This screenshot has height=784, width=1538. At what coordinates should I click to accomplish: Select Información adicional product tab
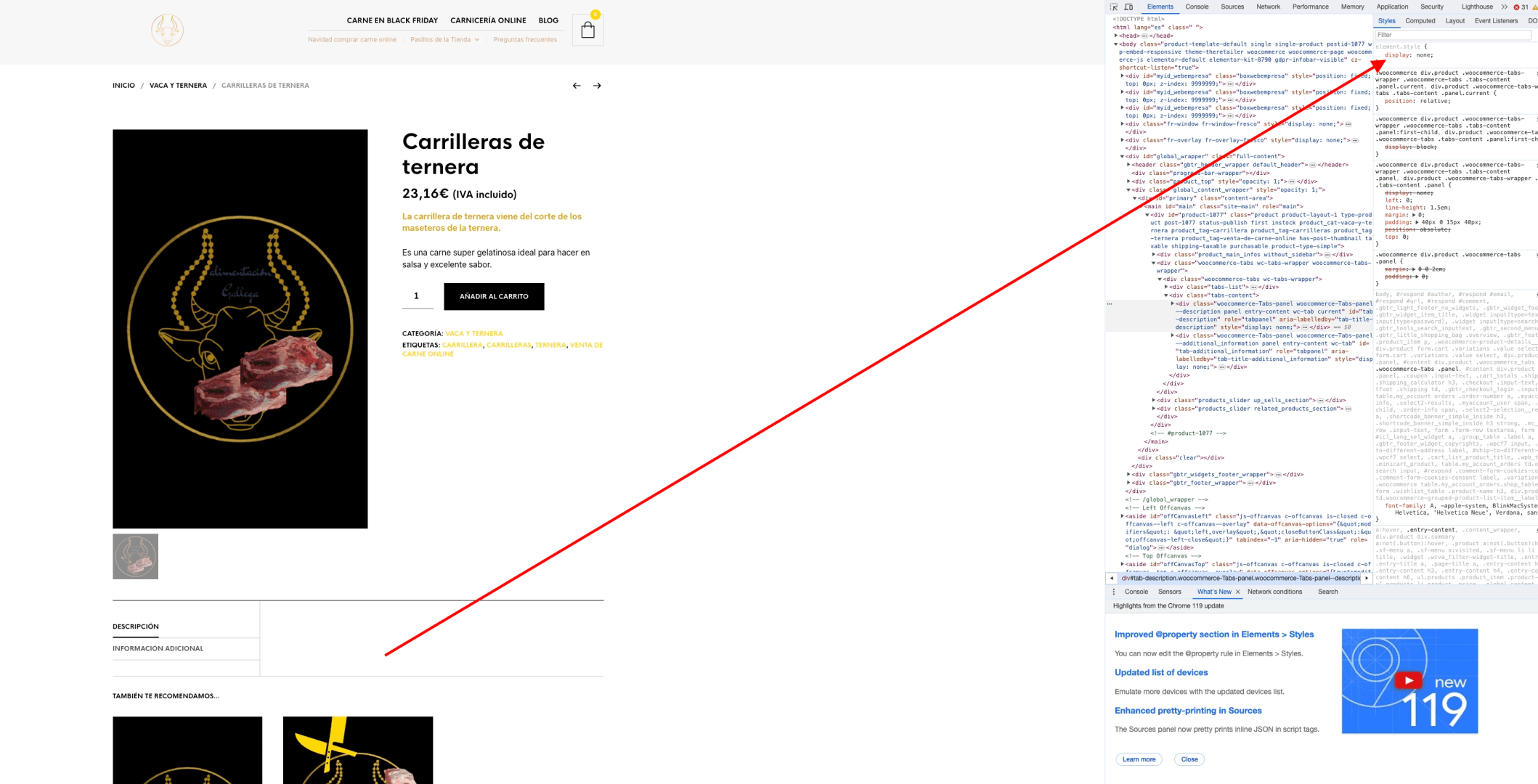pyautogui.click(x=158, y=648)
